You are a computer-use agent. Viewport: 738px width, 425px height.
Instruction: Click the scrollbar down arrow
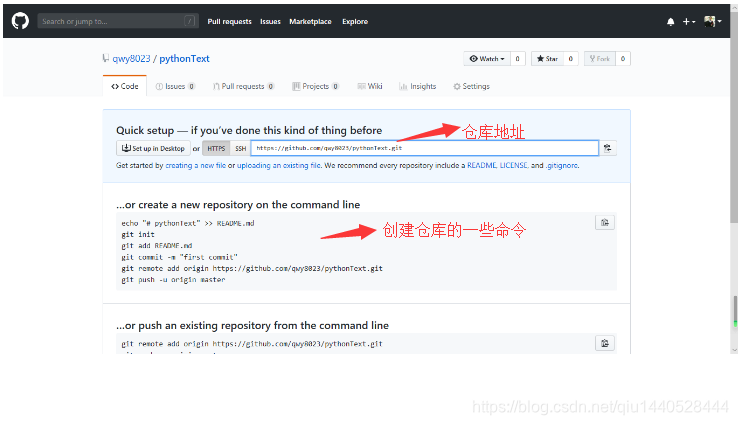coord(735,350)
